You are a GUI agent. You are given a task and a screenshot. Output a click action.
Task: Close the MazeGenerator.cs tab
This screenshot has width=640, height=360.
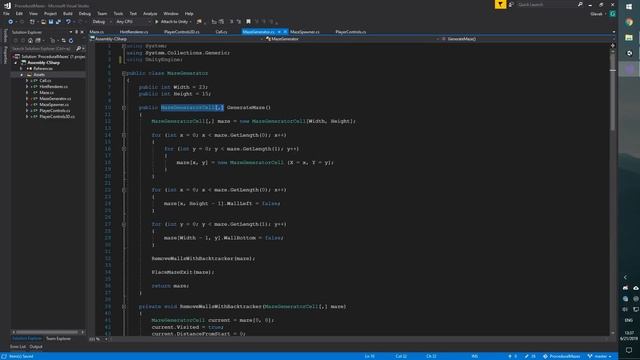pos(285,32)
